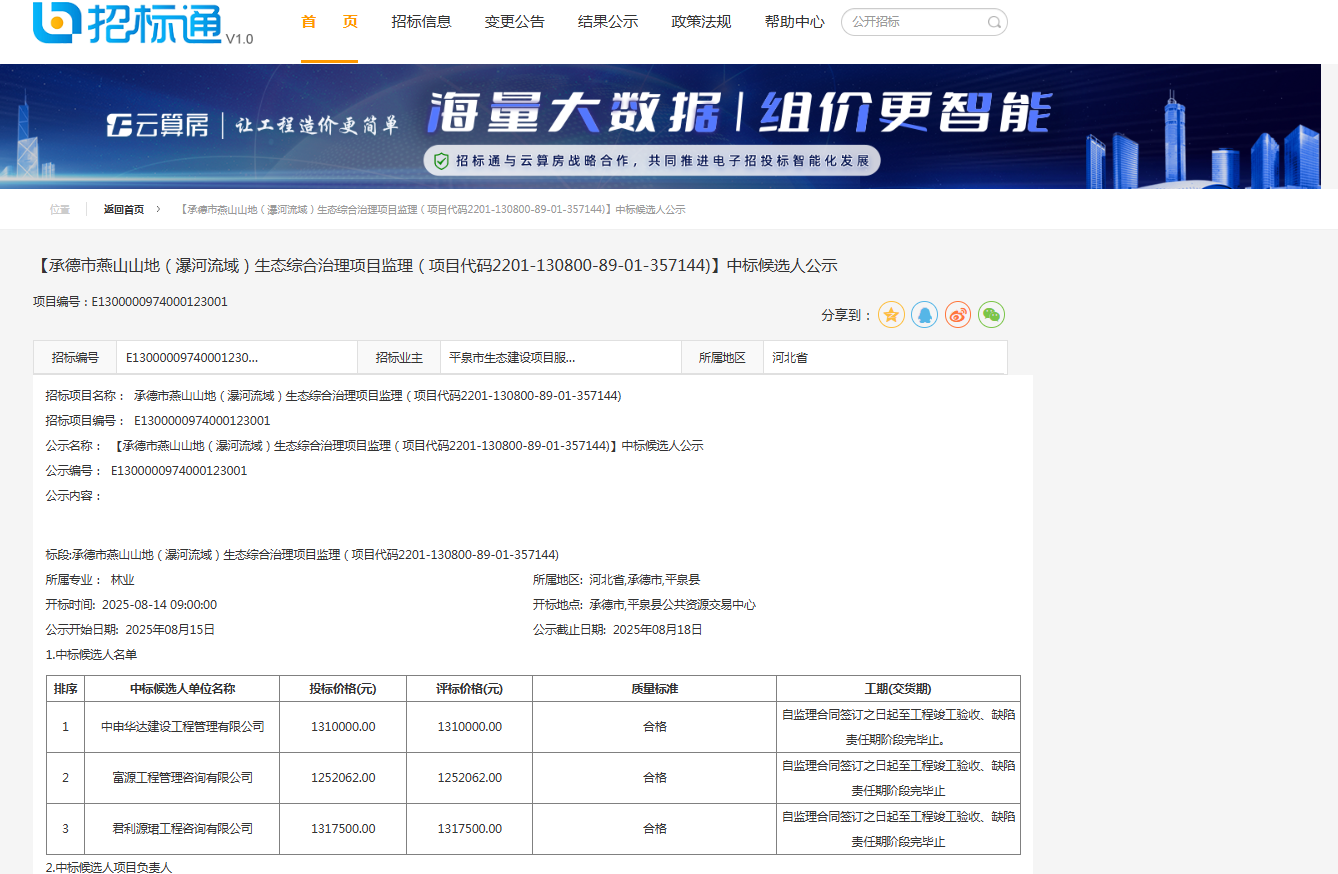Click 返回首页 breadcrumb link
1338x874 pixels.
click(x=123, y=210)
